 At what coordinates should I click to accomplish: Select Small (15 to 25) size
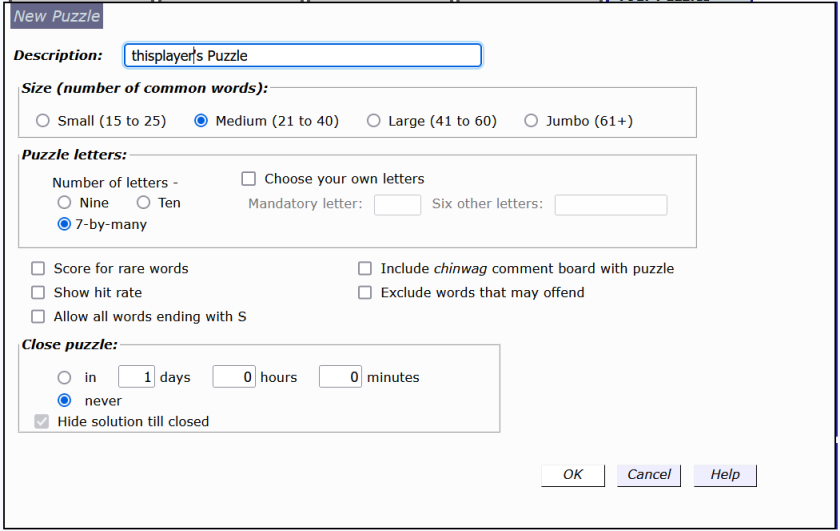(42, 121)
